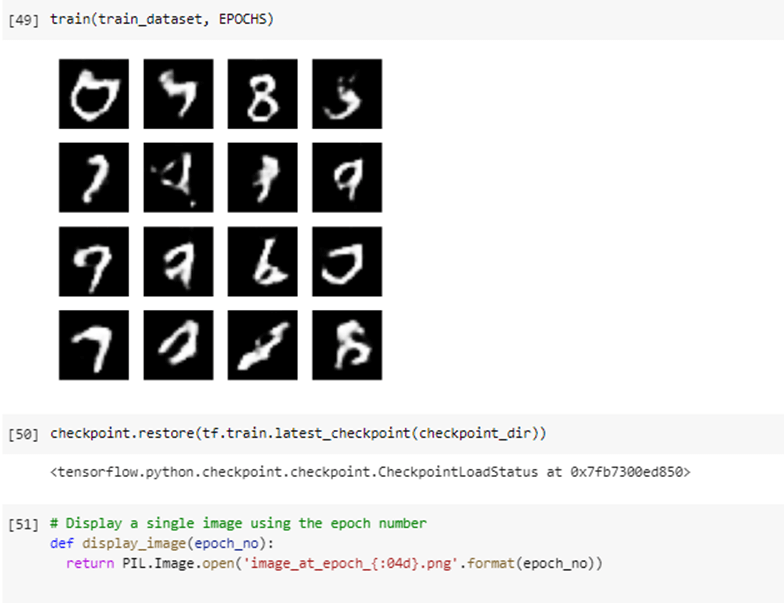The height and width of the screenshot is (603, 784).
Task: Click the last tile of third row
Action: tap(347, 262)
